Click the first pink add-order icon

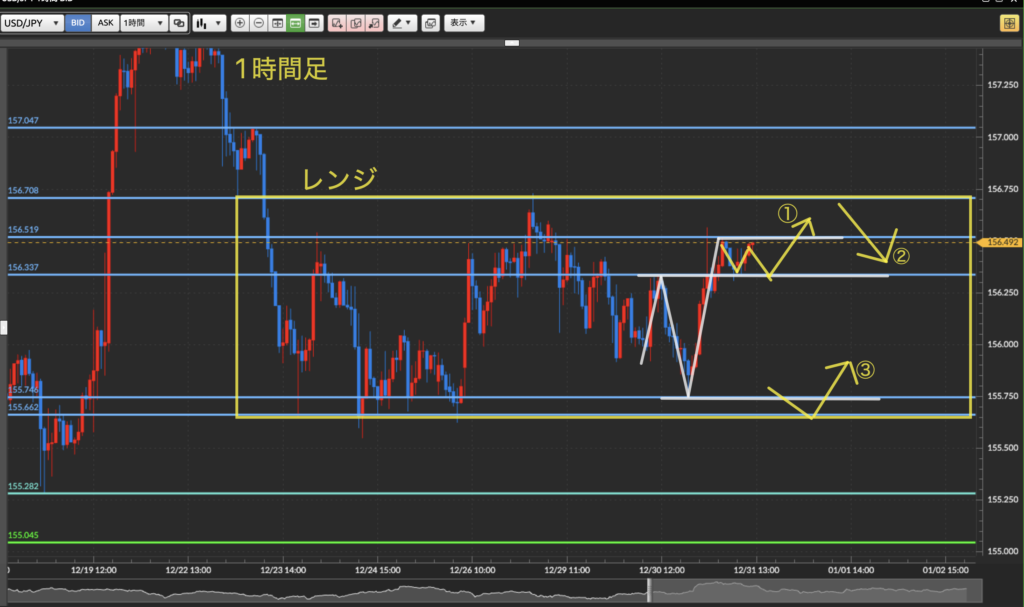click(337, 22)
